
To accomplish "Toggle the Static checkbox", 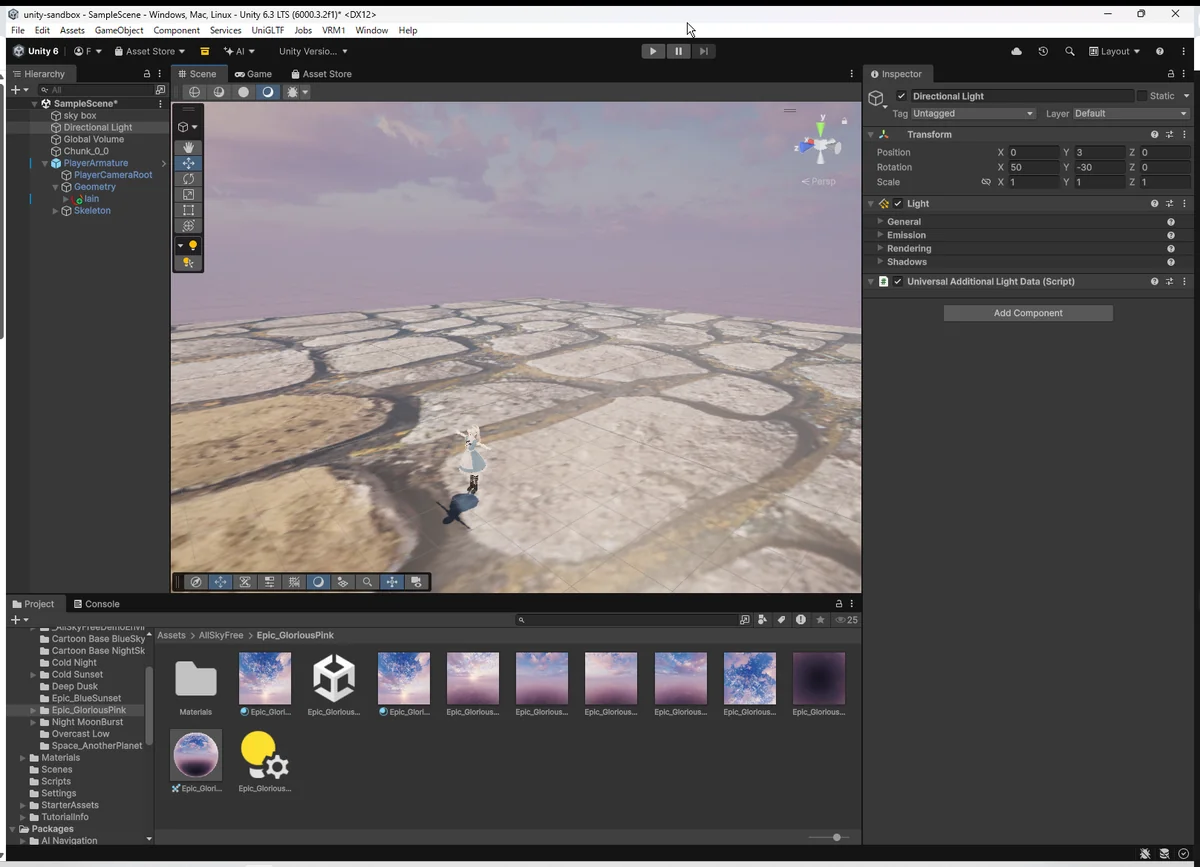I will pos(1142,96).
